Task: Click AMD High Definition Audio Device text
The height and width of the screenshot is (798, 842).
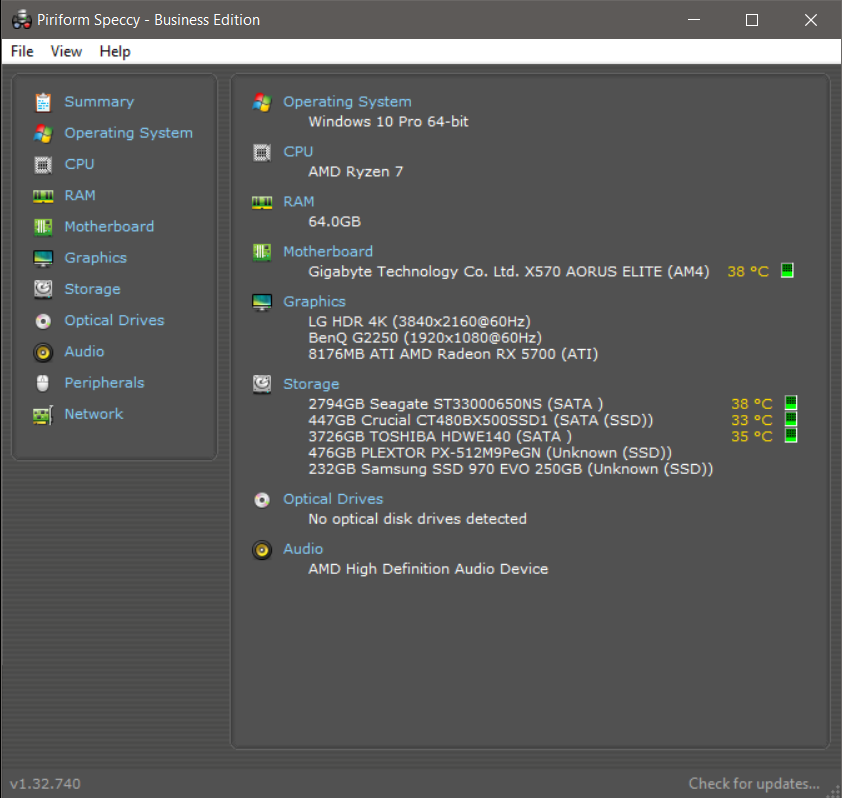Action: [x=429, y=569]
